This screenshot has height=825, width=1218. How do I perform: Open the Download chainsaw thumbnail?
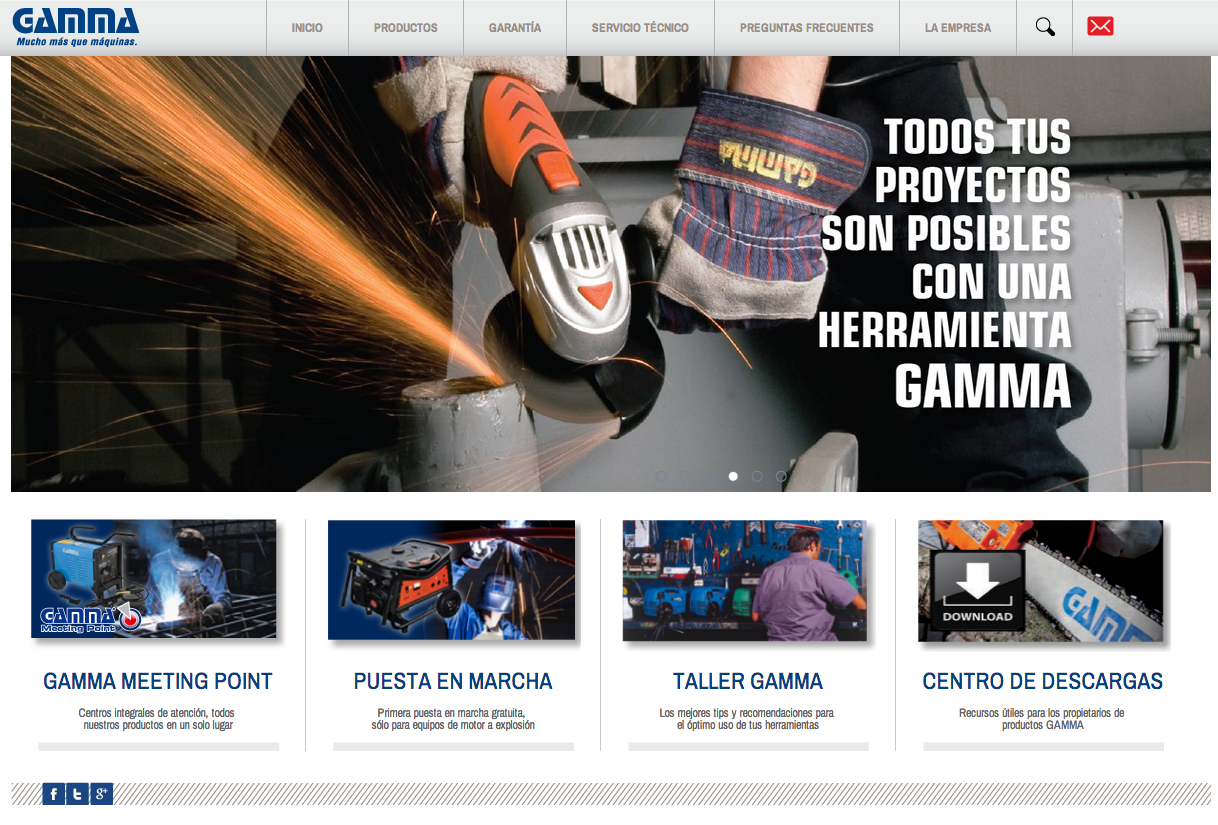1041,581
